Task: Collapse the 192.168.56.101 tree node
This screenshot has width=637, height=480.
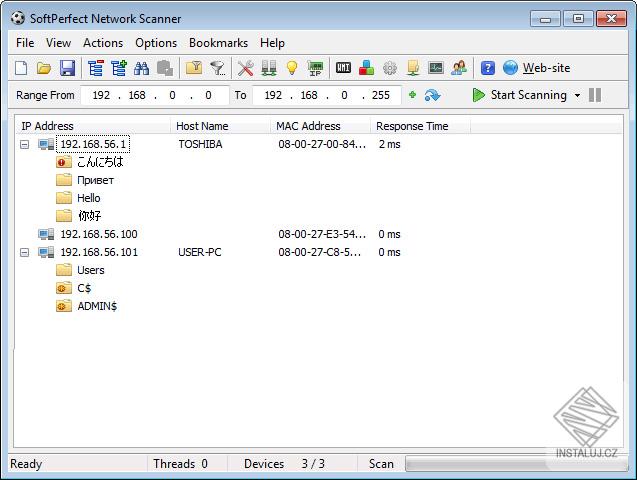Action: click(25, 252)
